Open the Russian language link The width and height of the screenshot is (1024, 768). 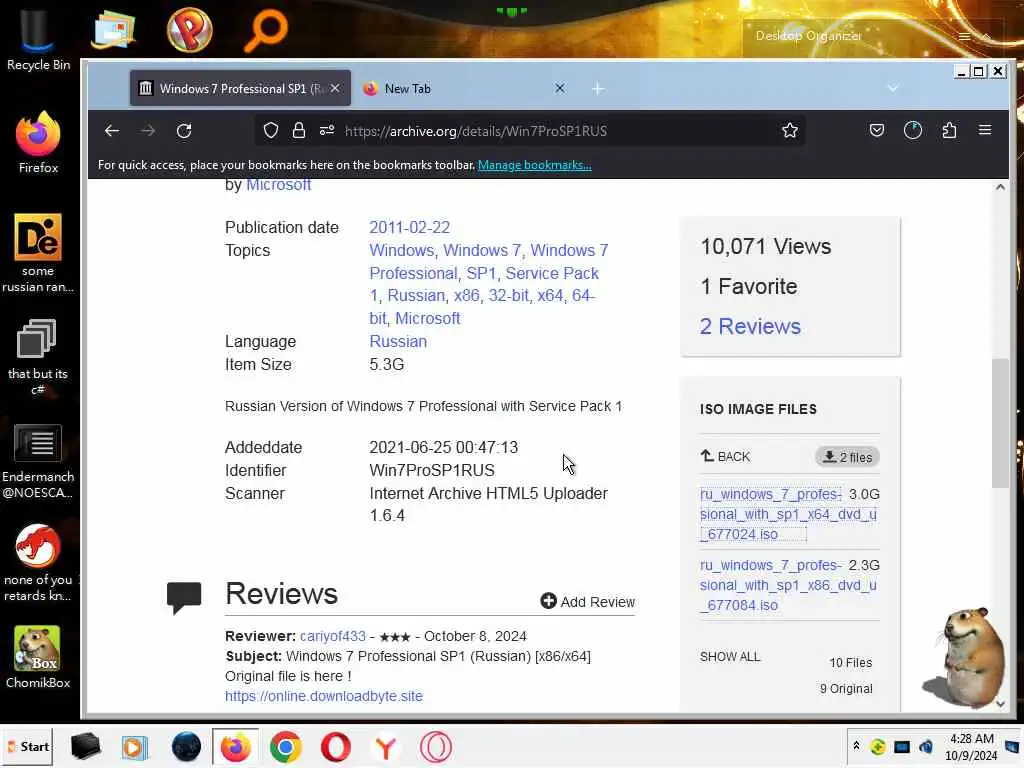(x=398, y=342)
